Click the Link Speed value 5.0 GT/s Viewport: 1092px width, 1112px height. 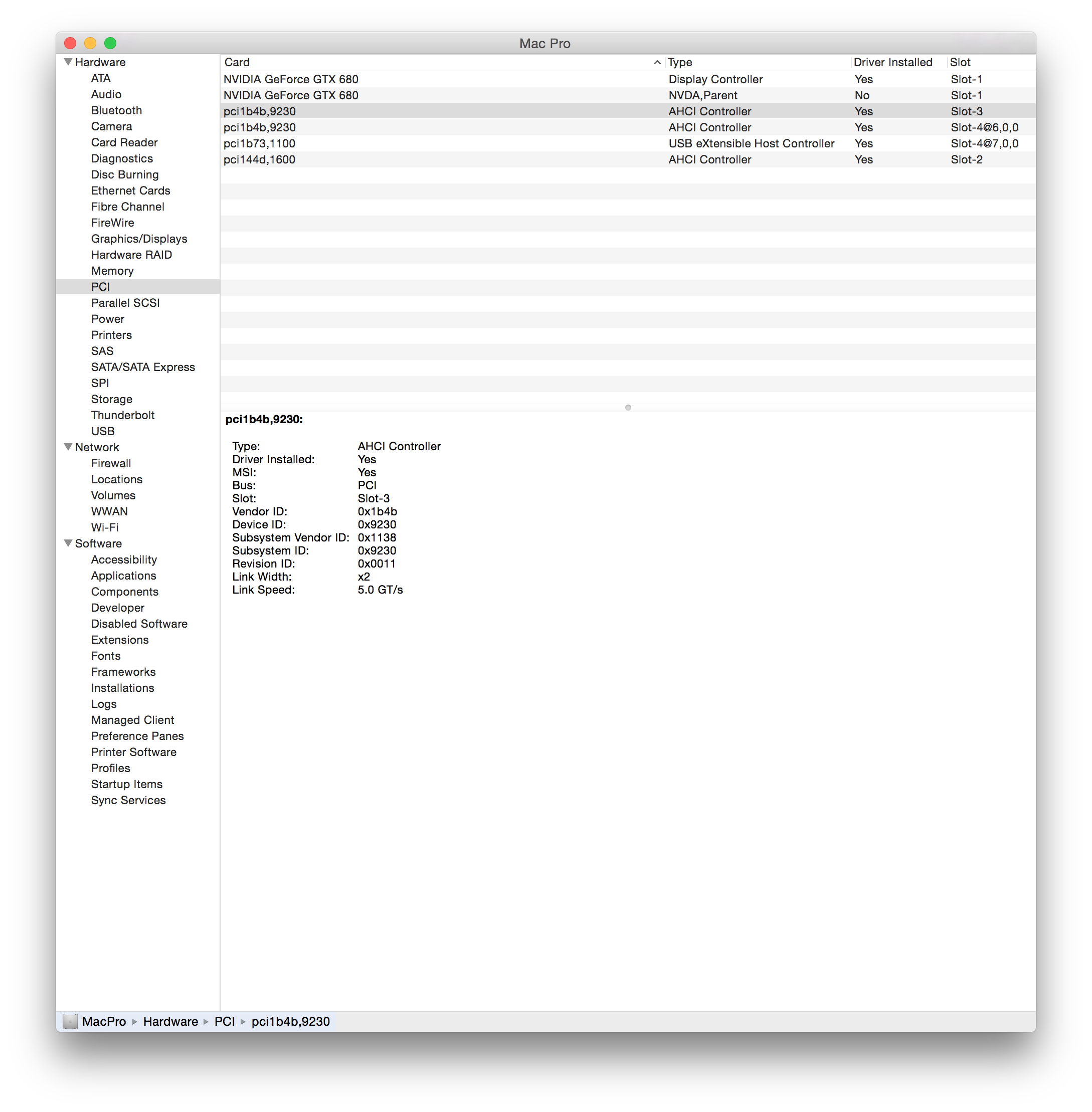pyautogui.click(x=380, y=590)
